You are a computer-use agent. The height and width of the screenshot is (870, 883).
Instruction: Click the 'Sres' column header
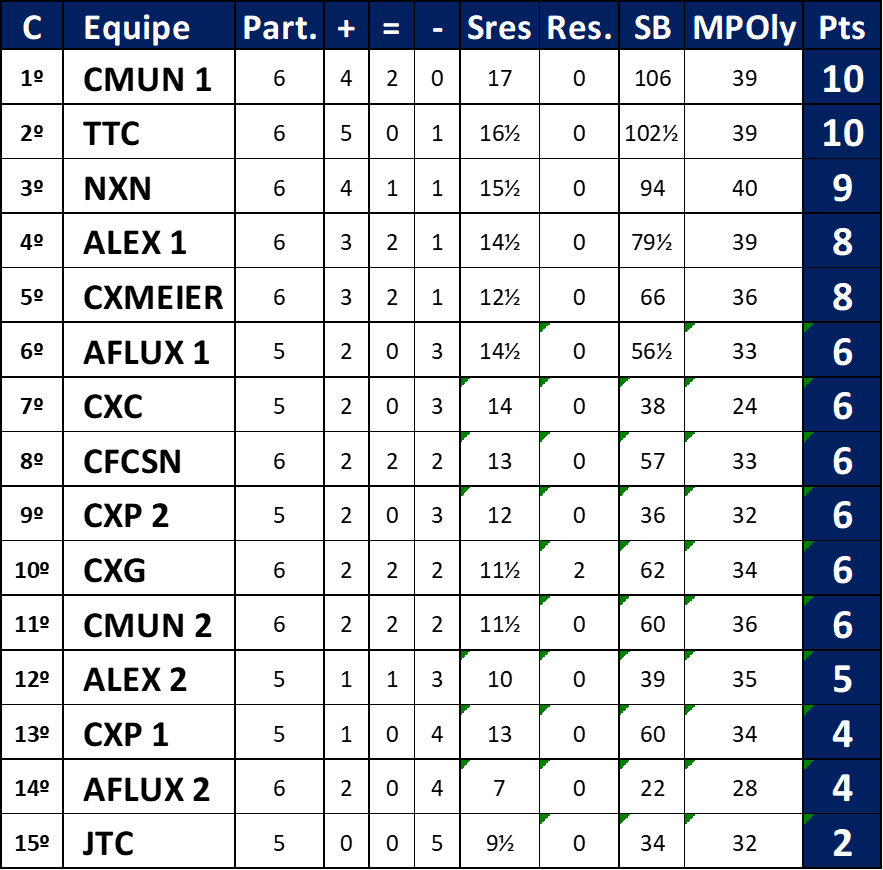499,27
